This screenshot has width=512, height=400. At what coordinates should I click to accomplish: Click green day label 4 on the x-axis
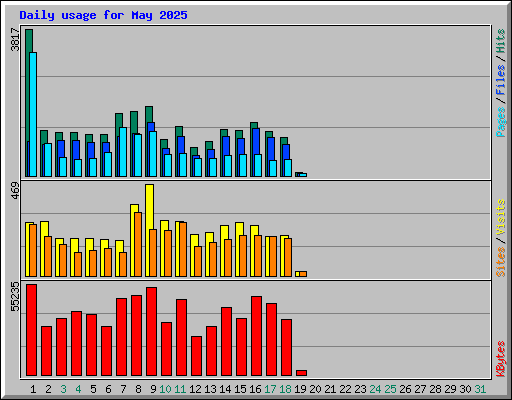(78, 389)
